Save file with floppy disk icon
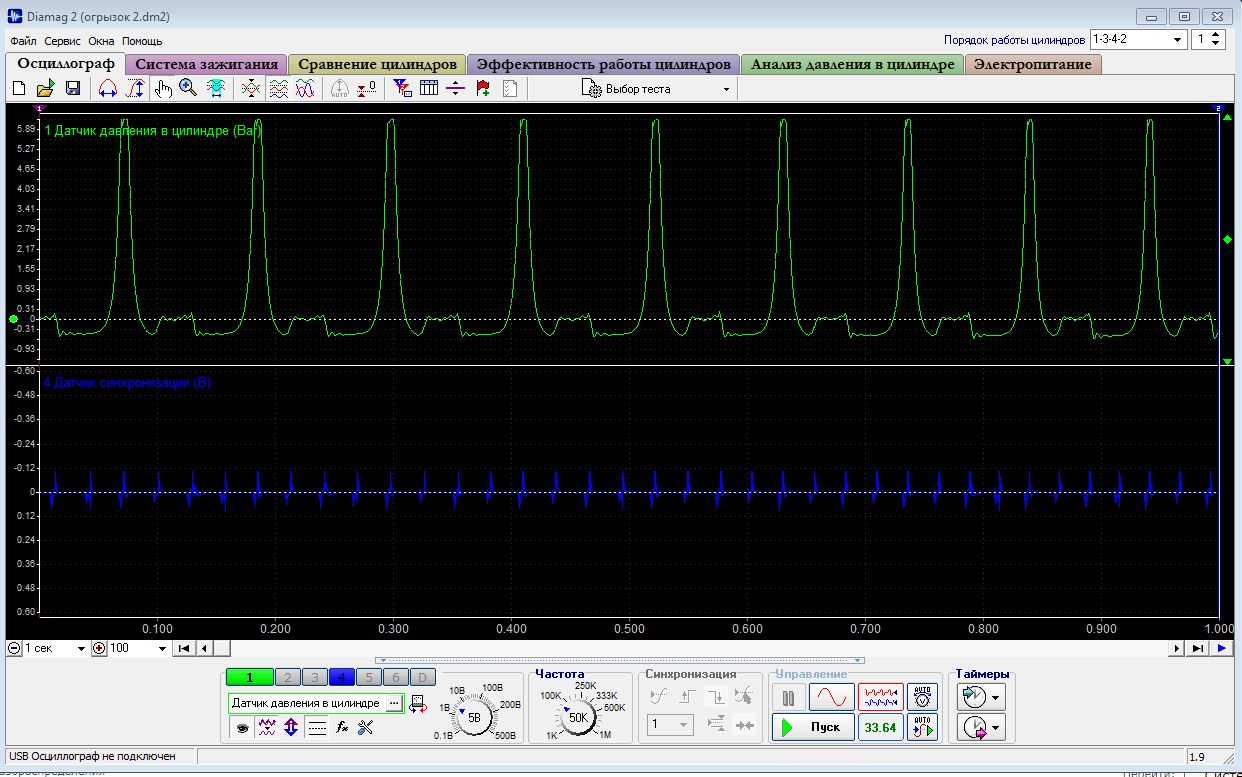1242x777 pixels. point(72,89)
